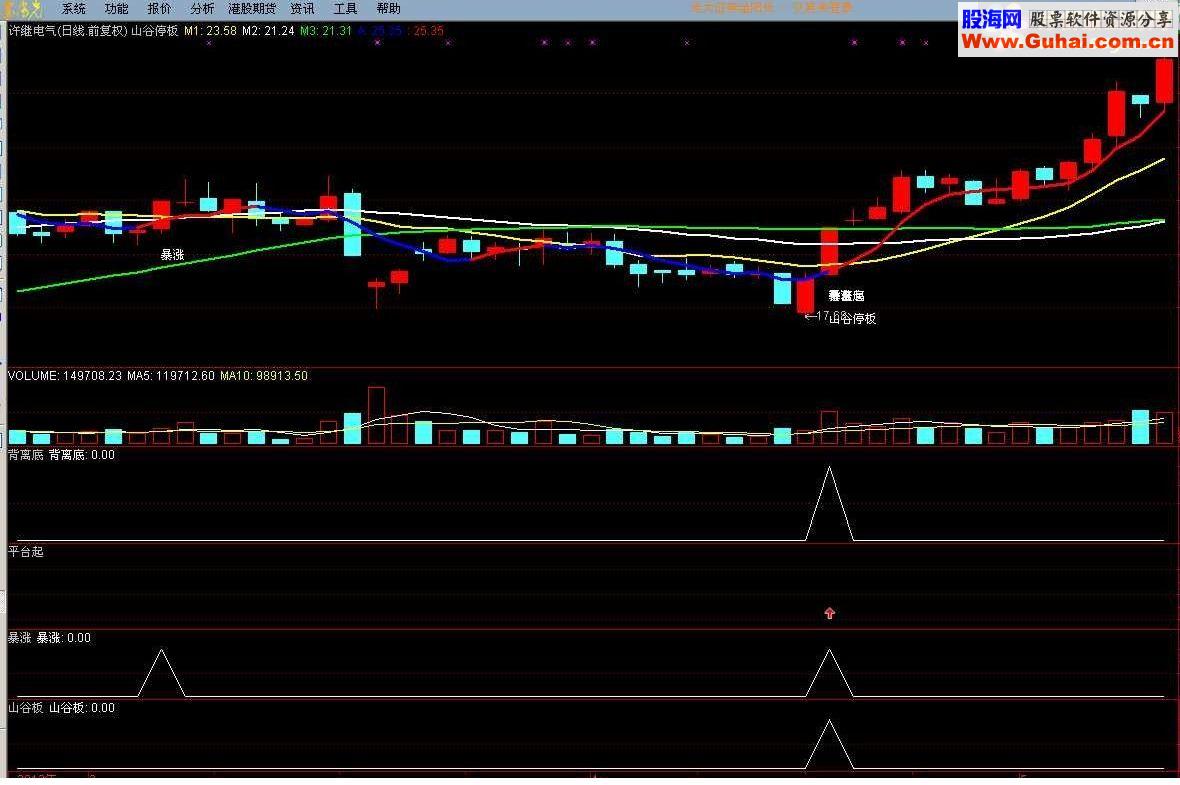The width and height of the screenshot is (1180, 785).
Task: Open the 系统 menu
Action: pyautogui.click(x=74, y=9)
